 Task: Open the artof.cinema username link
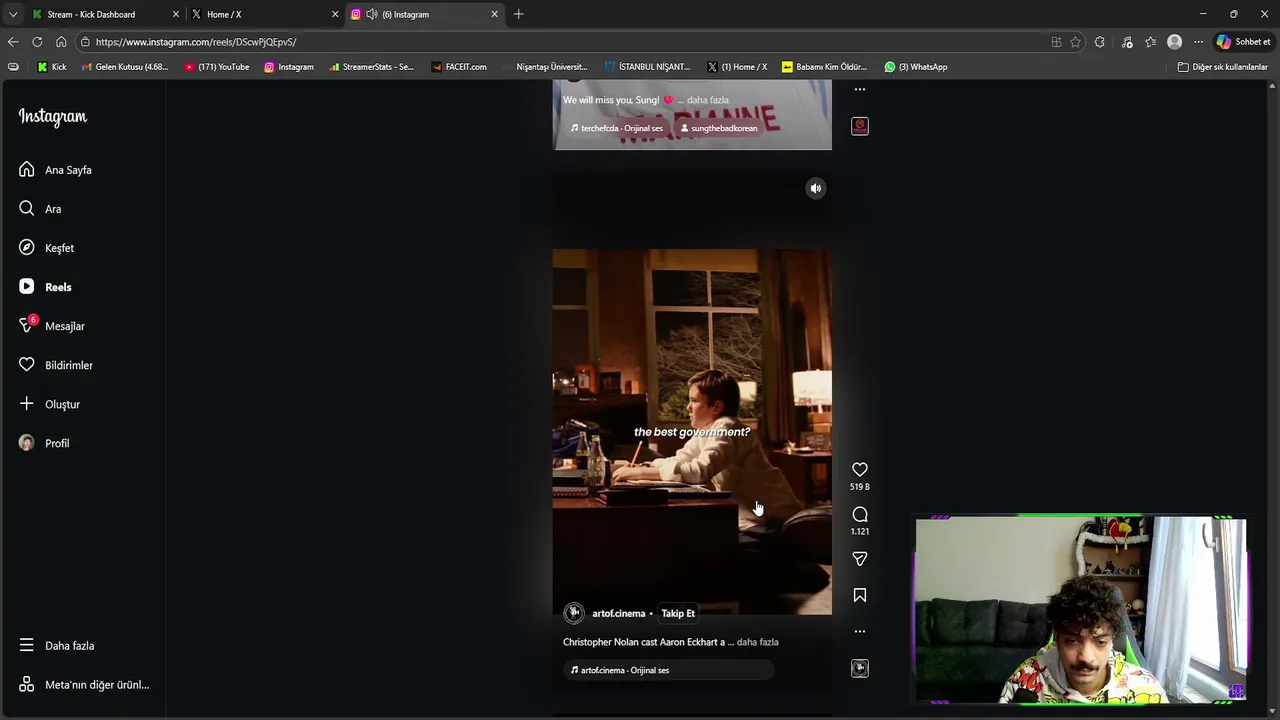point(618,613)
